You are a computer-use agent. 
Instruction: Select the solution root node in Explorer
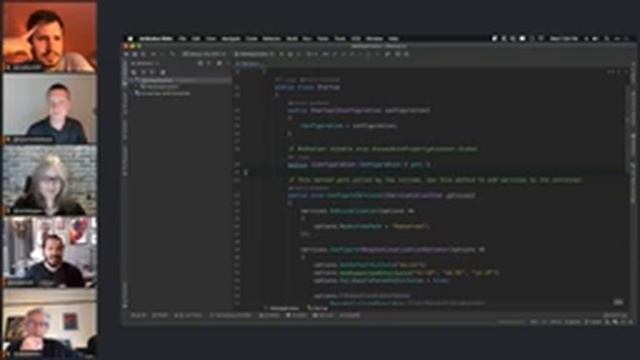pyautogui.click(x=182, y=80)
